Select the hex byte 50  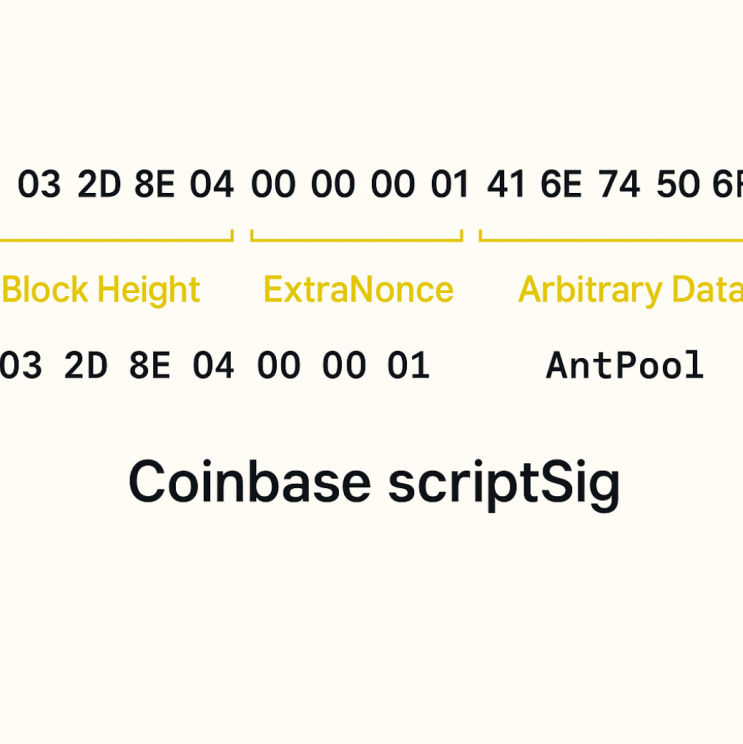point(678,184)
